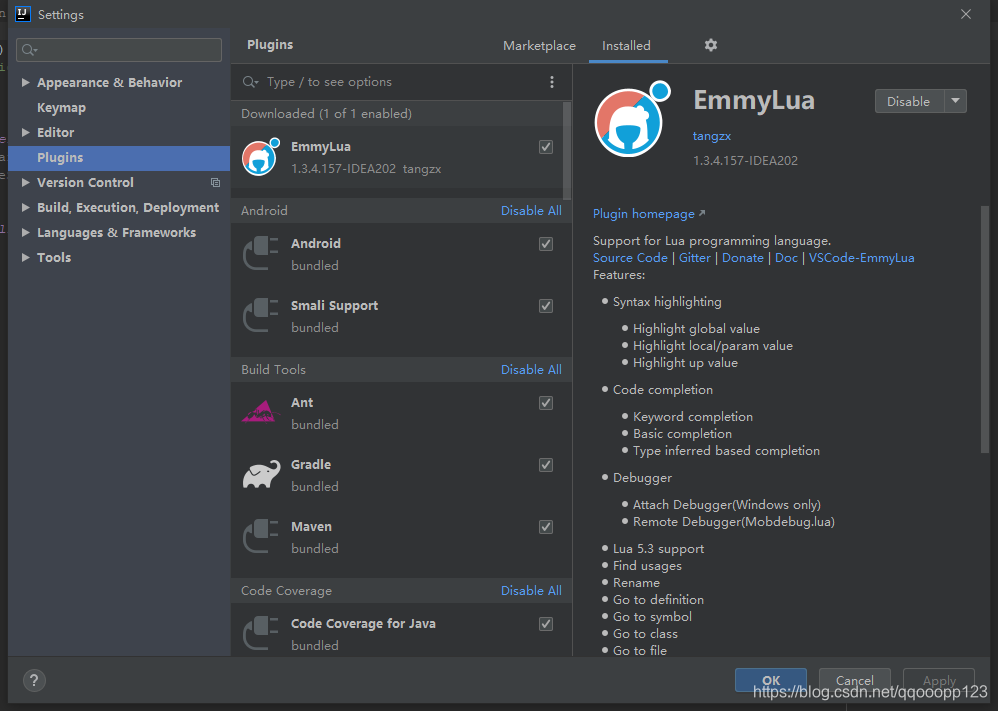Click the help question mark icon
Screen dimensions: 998x711
33,680
